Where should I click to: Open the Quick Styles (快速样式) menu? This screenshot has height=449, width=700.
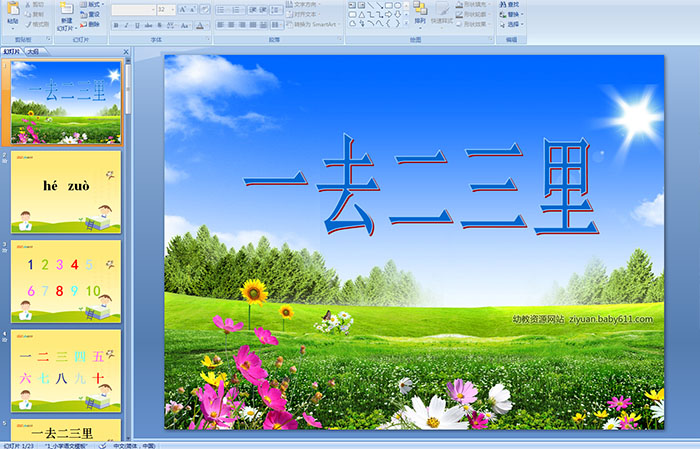pyautogui.click(x=442, y=16)
